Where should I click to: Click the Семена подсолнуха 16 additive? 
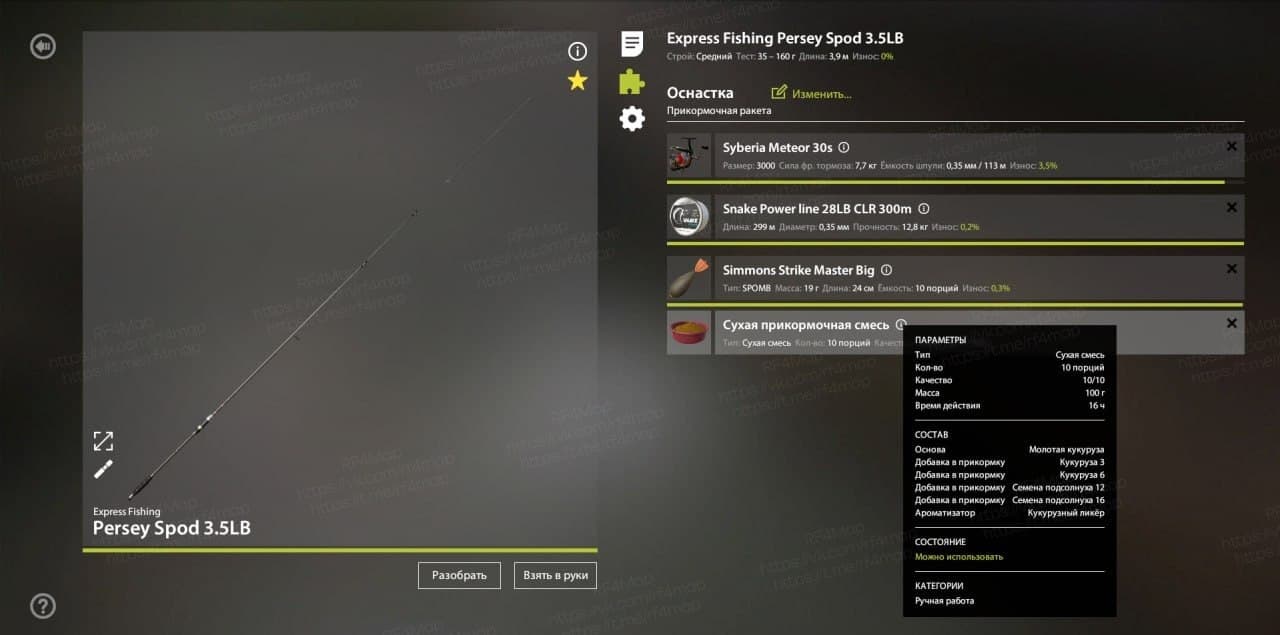[1058, 500]
